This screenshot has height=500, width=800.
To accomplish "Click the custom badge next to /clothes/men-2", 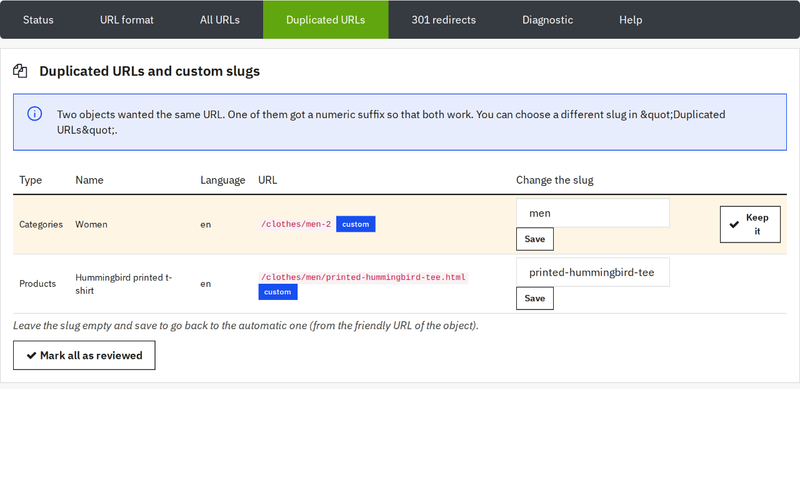I will [356, 224].
